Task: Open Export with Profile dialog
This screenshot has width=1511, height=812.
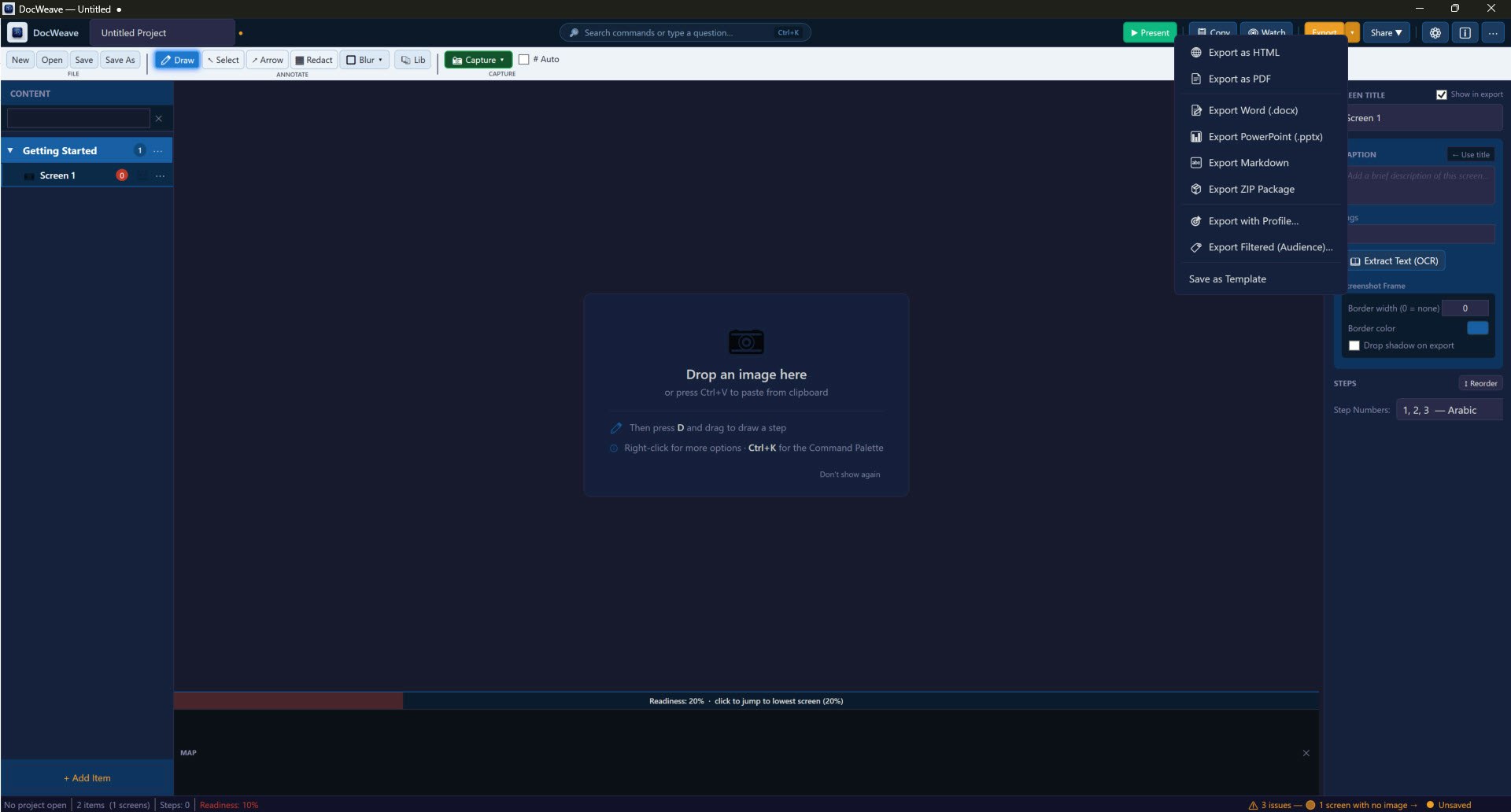Action: tap(1261, 221)
